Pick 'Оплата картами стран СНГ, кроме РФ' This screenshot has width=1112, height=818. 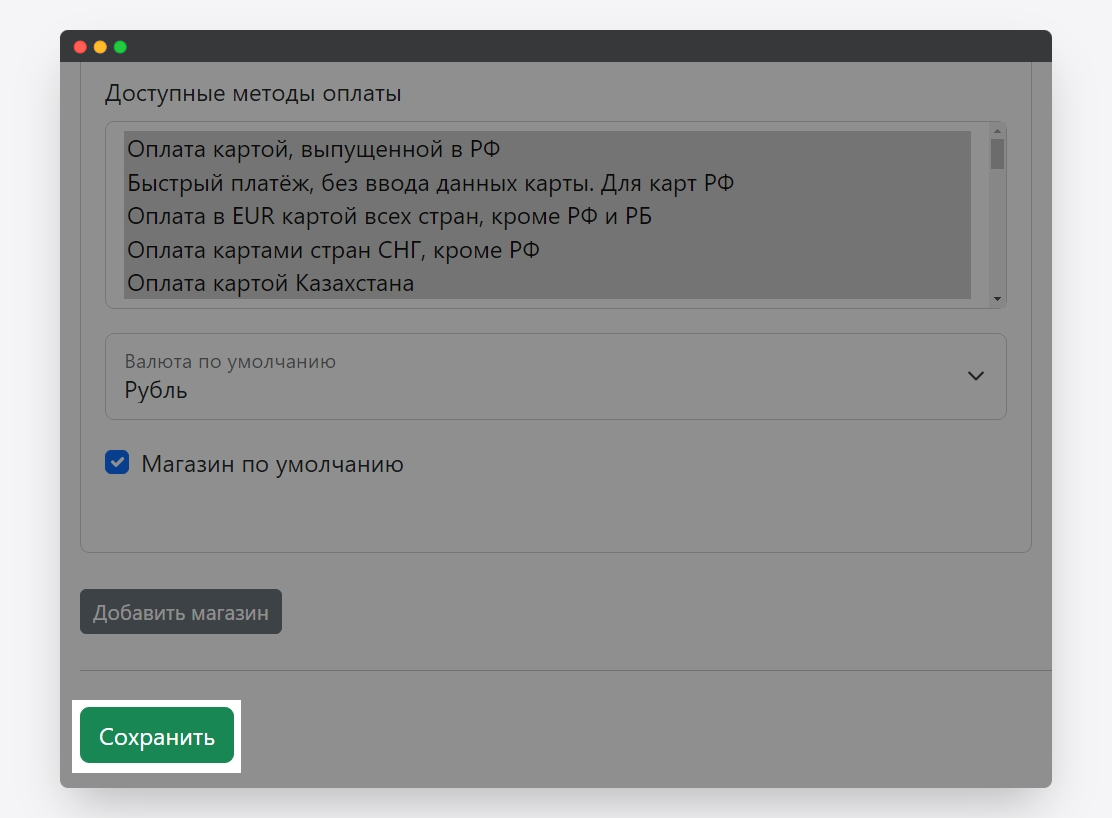pos(333,250)
